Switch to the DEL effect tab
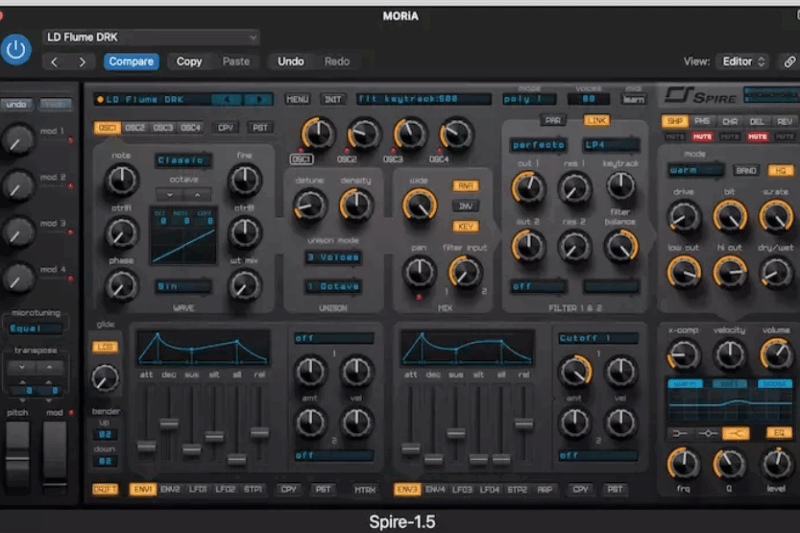The image size is (800, 533). click(757, 121)
